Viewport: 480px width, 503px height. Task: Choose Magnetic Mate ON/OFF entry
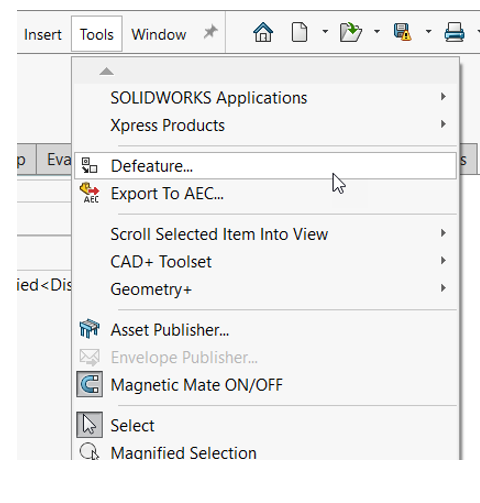click(265, 385)
